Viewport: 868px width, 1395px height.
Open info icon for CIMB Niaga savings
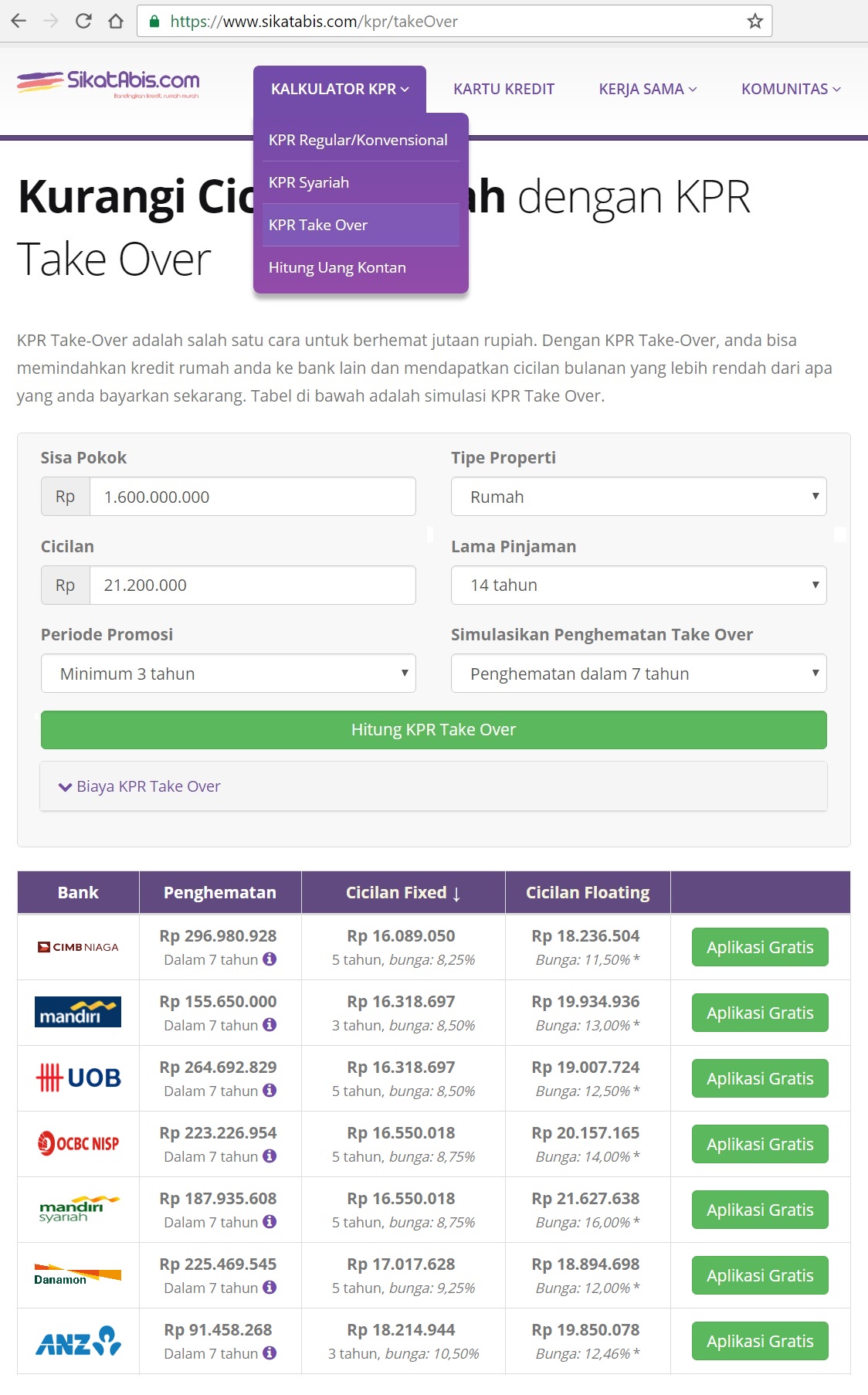(270, 959)
